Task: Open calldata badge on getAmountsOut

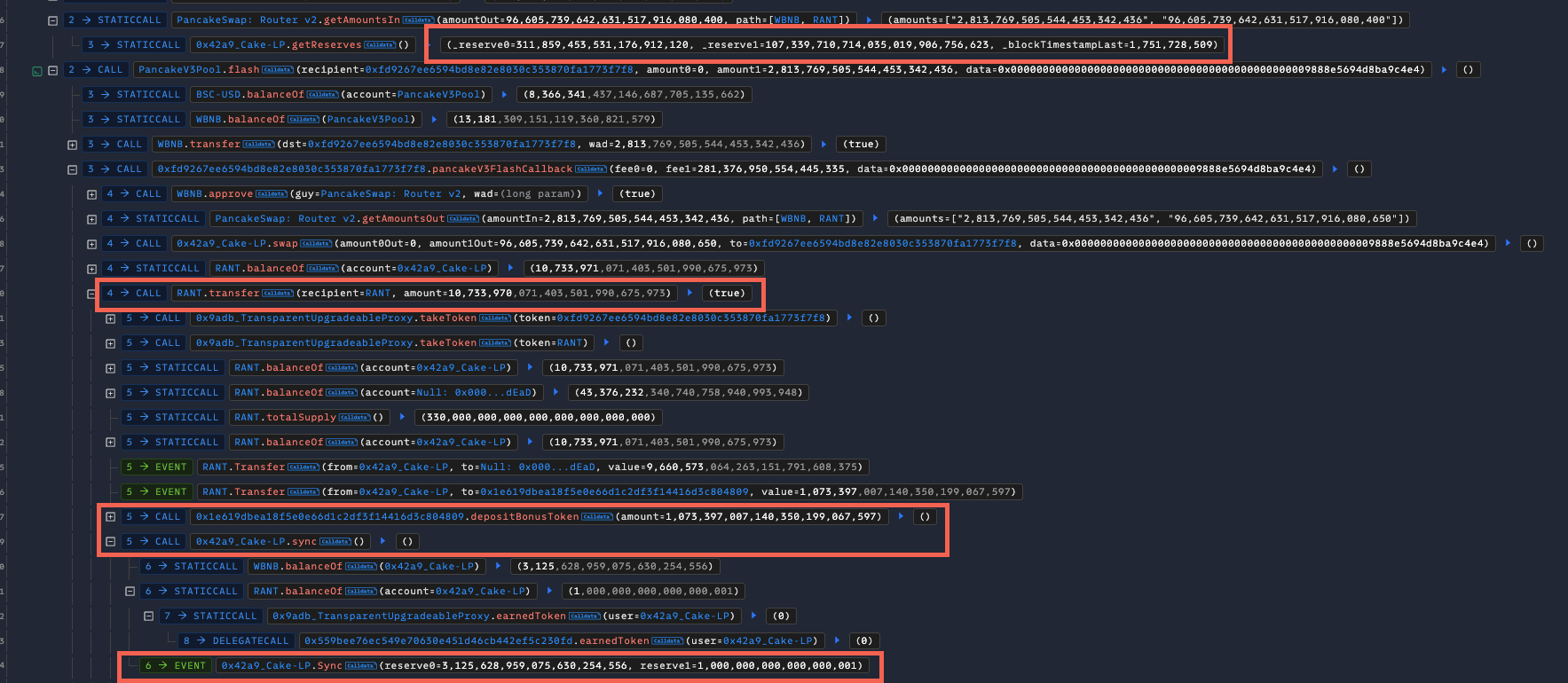Action: click(x=462, y=218)
